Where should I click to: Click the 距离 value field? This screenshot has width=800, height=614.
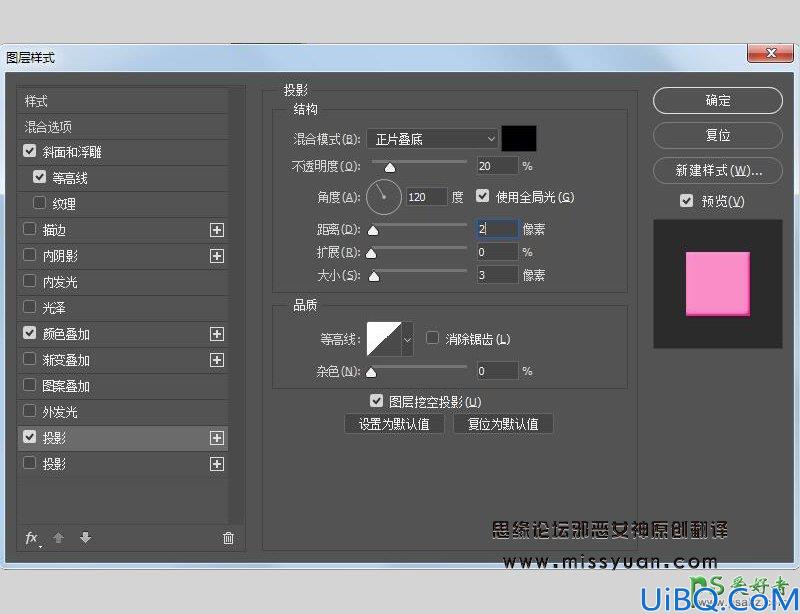coord(497,229)
